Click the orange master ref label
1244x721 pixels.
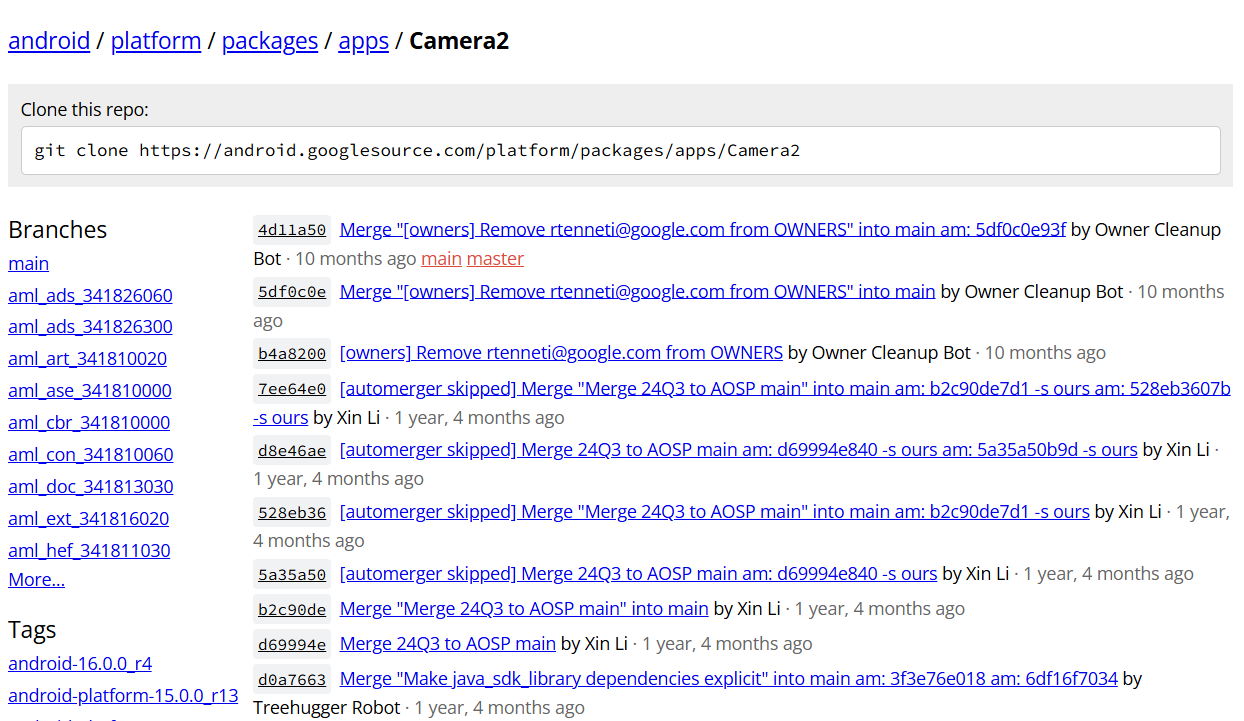tap(495, 259)
